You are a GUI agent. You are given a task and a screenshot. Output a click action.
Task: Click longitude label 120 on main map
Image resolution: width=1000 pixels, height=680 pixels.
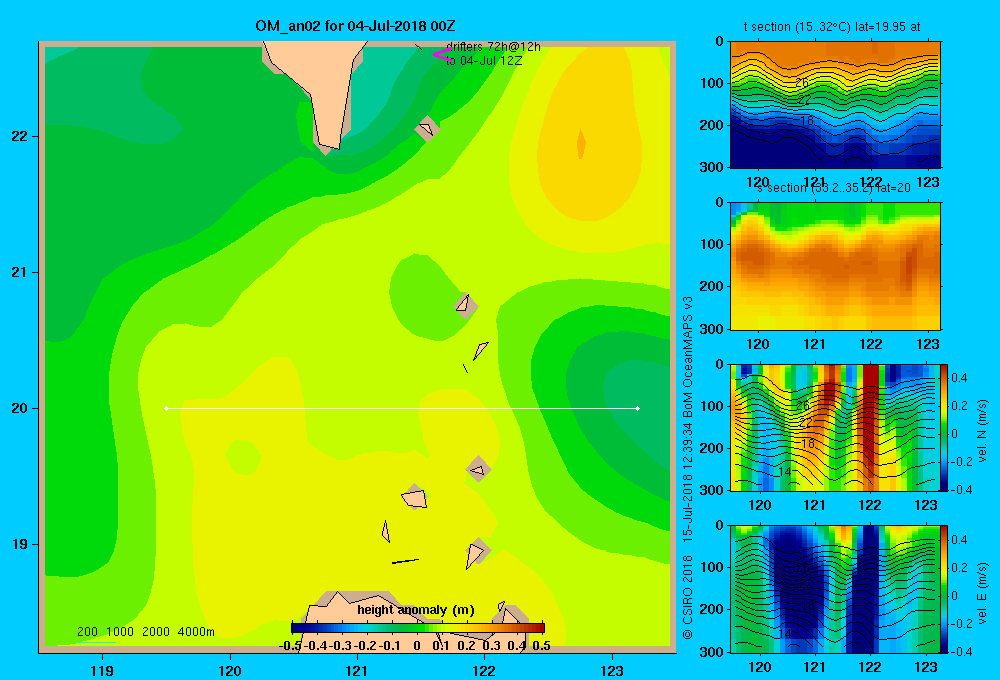tap(230, 670)
